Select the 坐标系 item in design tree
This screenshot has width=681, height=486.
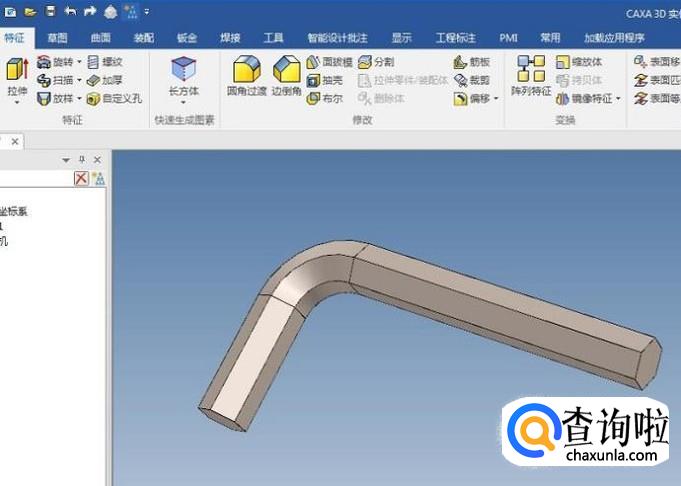coord(14,212)
